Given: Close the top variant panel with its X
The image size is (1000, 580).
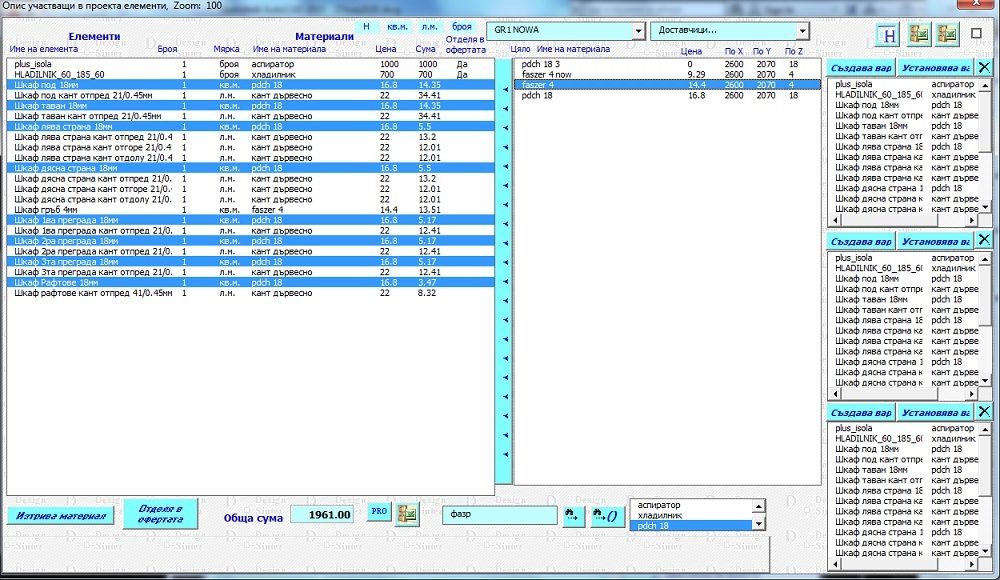Looking at the screenshot, I should [x=984, y=68].
